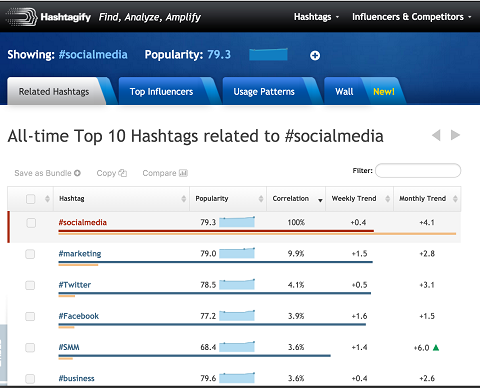Open the #SMM hashtag link
The height and width of the screenshot is (388, 480).
69,347
